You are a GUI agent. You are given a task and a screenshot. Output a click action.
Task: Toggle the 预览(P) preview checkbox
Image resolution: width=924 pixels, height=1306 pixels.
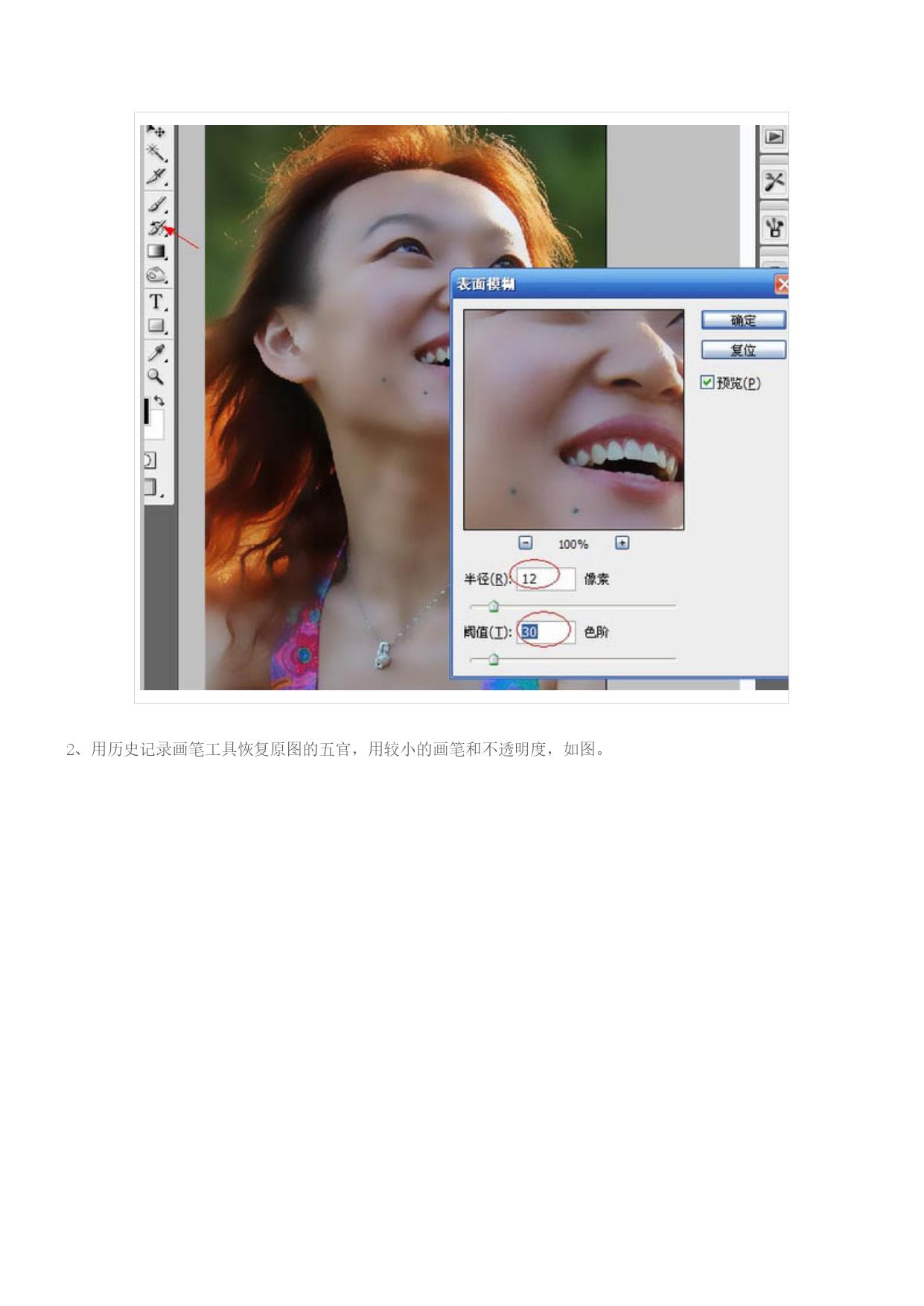[x=707, y=383]
